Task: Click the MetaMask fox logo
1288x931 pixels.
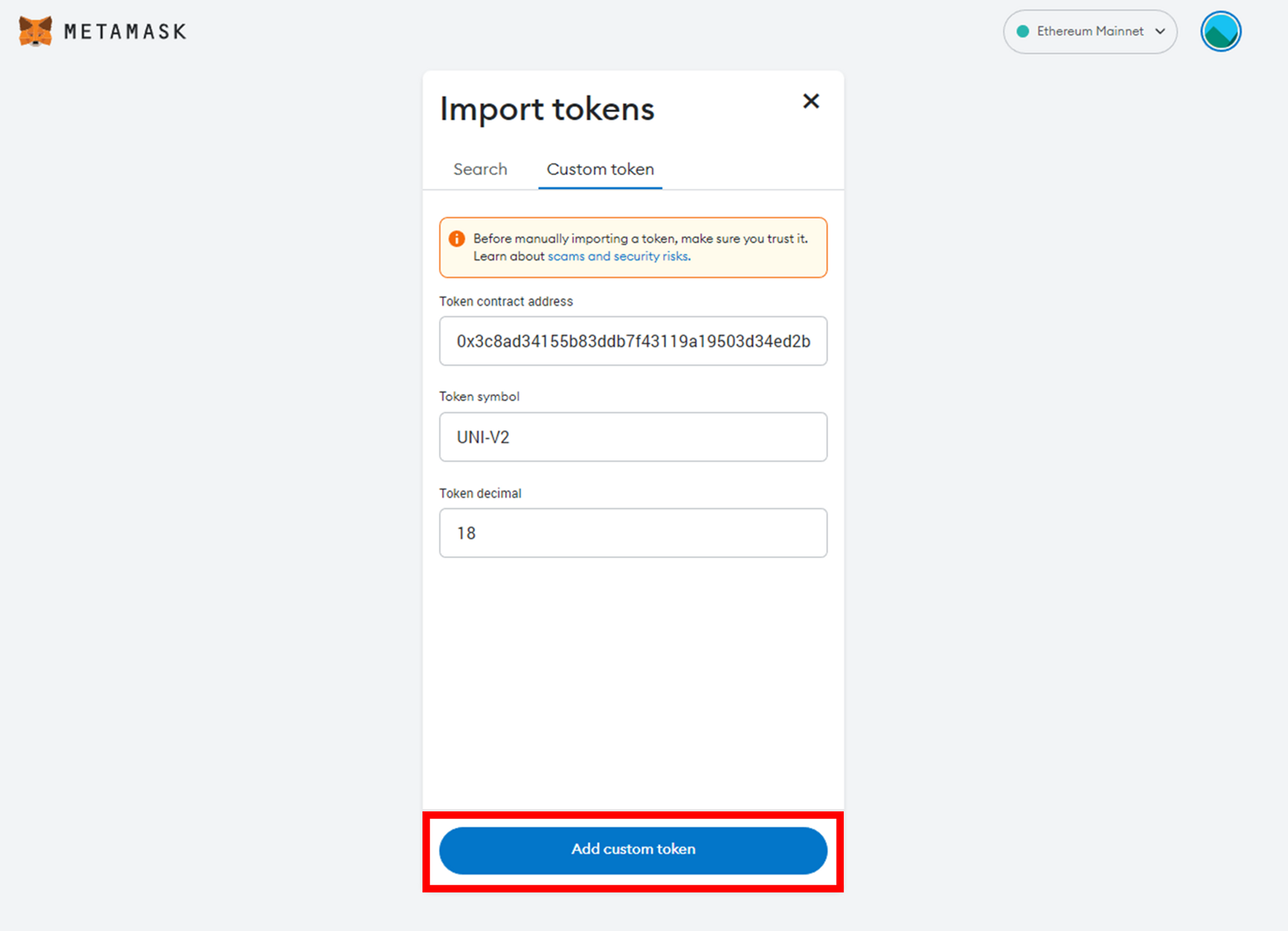Action: click(x=35, y=31)
